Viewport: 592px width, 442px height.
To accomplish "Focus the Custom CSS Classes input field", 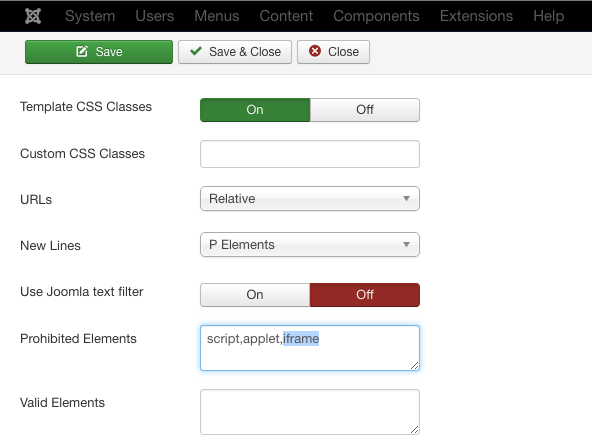I will [x=310, y=154].
